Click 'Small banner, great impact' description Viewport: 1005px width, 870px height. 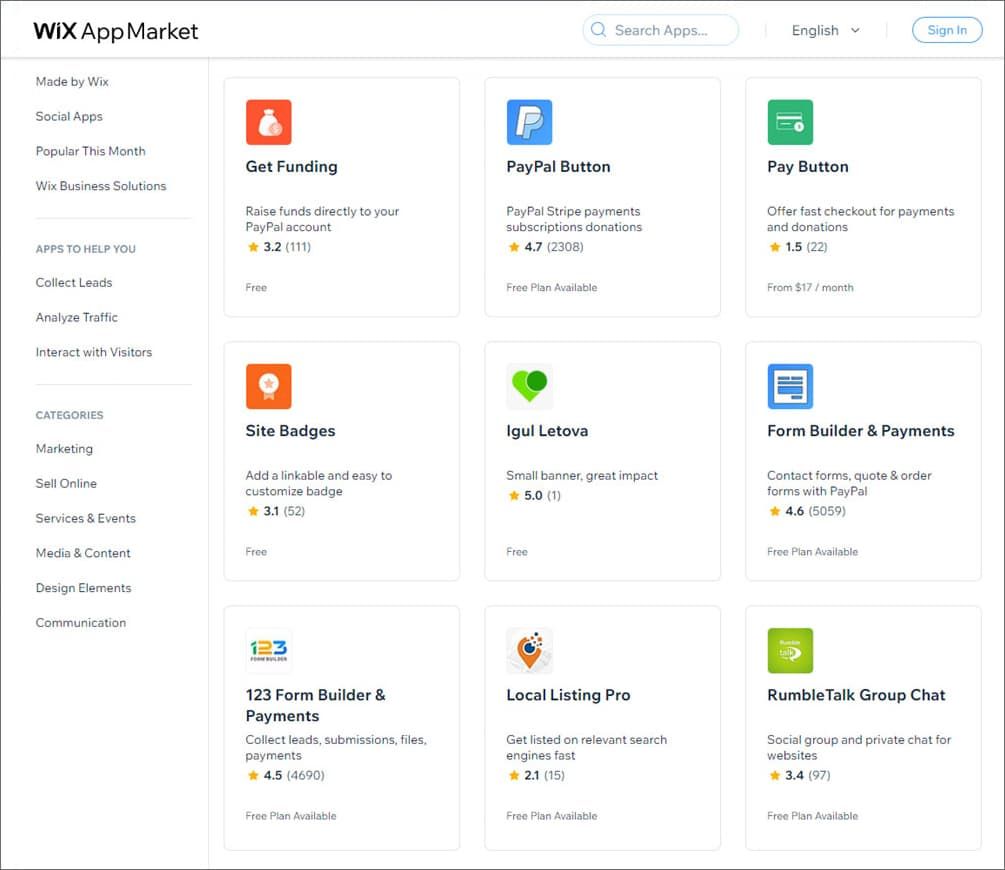click(582, 476)
